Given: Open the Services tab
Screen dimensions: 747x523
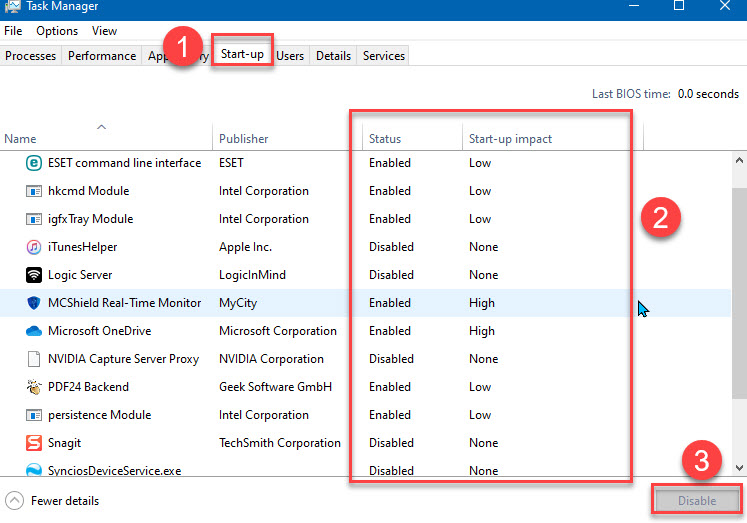Looking at the screenshot, I should pyautogui.click(x=384, y=56).
